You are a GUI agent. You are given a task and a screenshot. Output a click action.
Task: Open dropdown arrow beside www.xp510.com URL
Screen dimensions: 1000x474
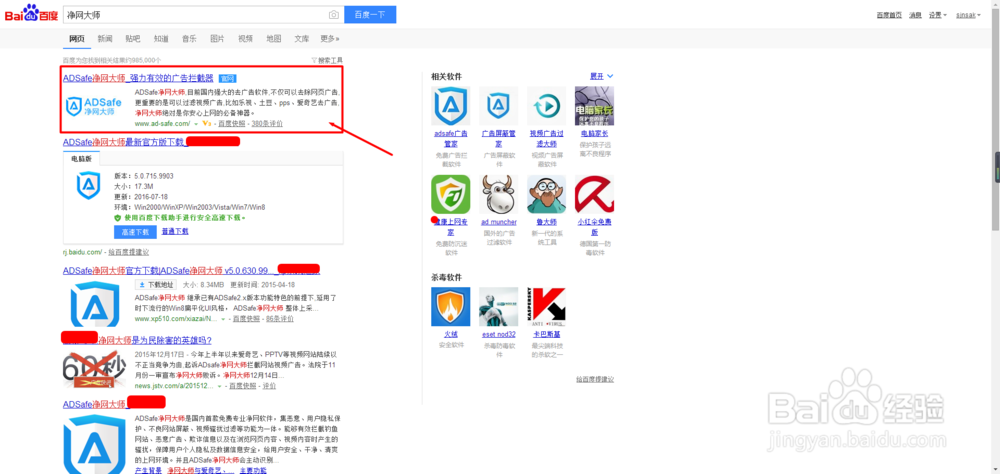coord(224,318)
